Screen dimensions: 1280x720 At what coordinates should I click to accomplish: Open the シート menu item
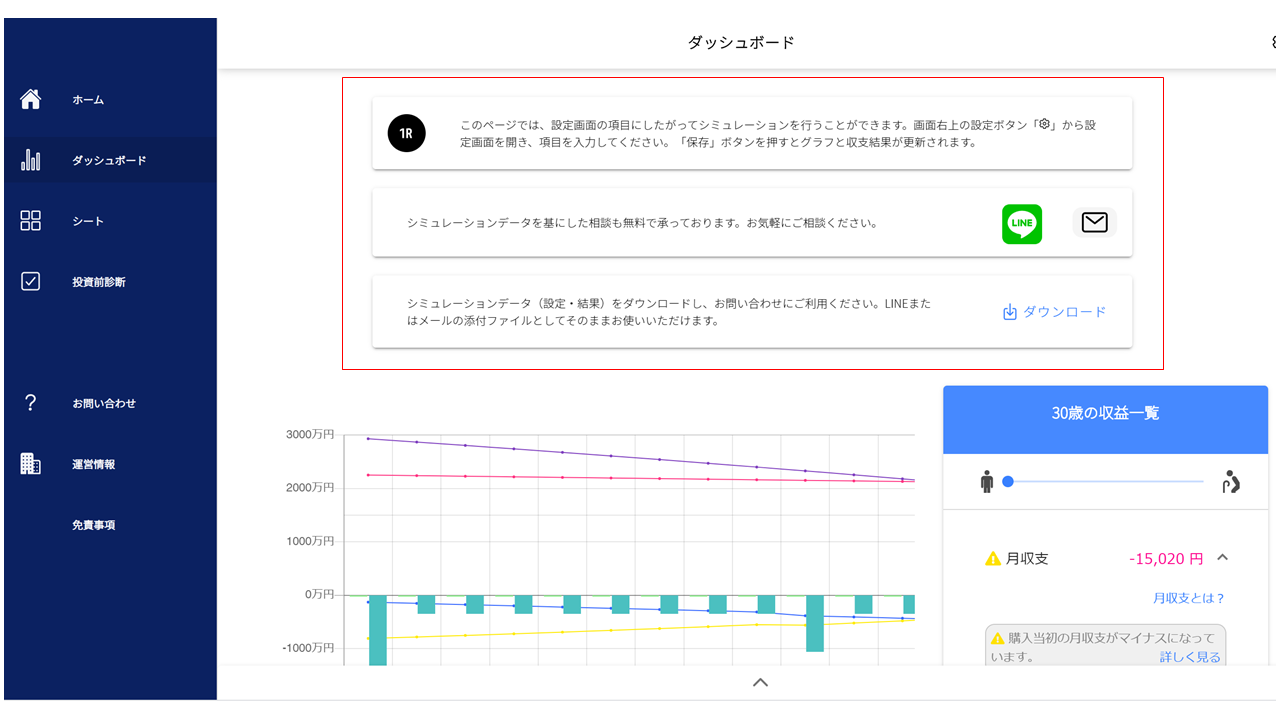click(x=88, y=221)
